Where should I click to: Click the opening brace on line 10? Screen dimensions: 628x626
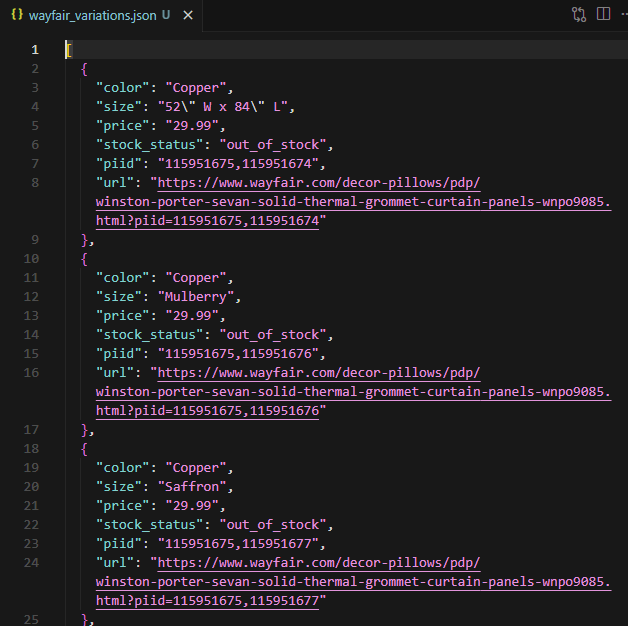coord(84,259)
